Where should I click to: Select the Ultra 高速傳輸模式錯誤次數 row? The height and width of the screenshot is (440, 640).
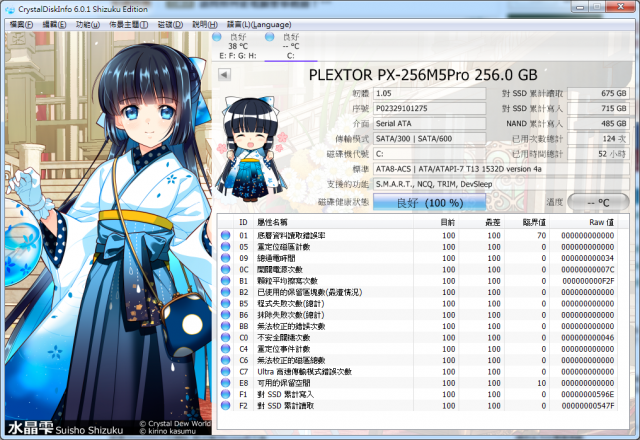[x=417, y=371]
